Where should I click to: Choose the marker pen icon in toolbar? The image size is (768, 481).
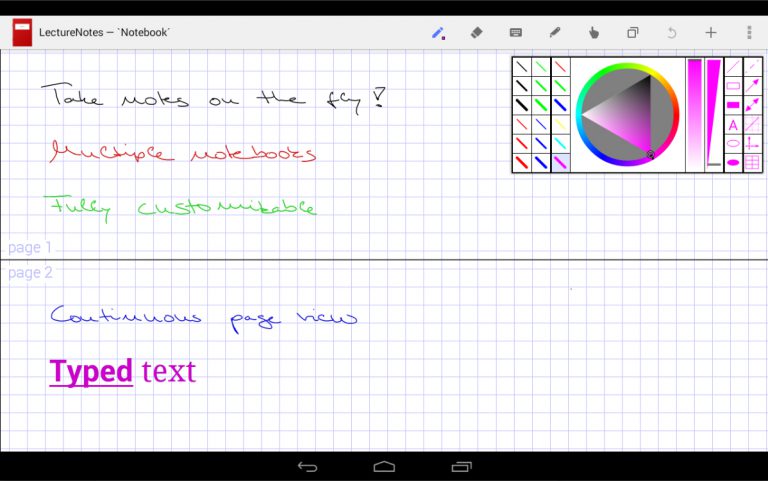[x=554, y=33]
